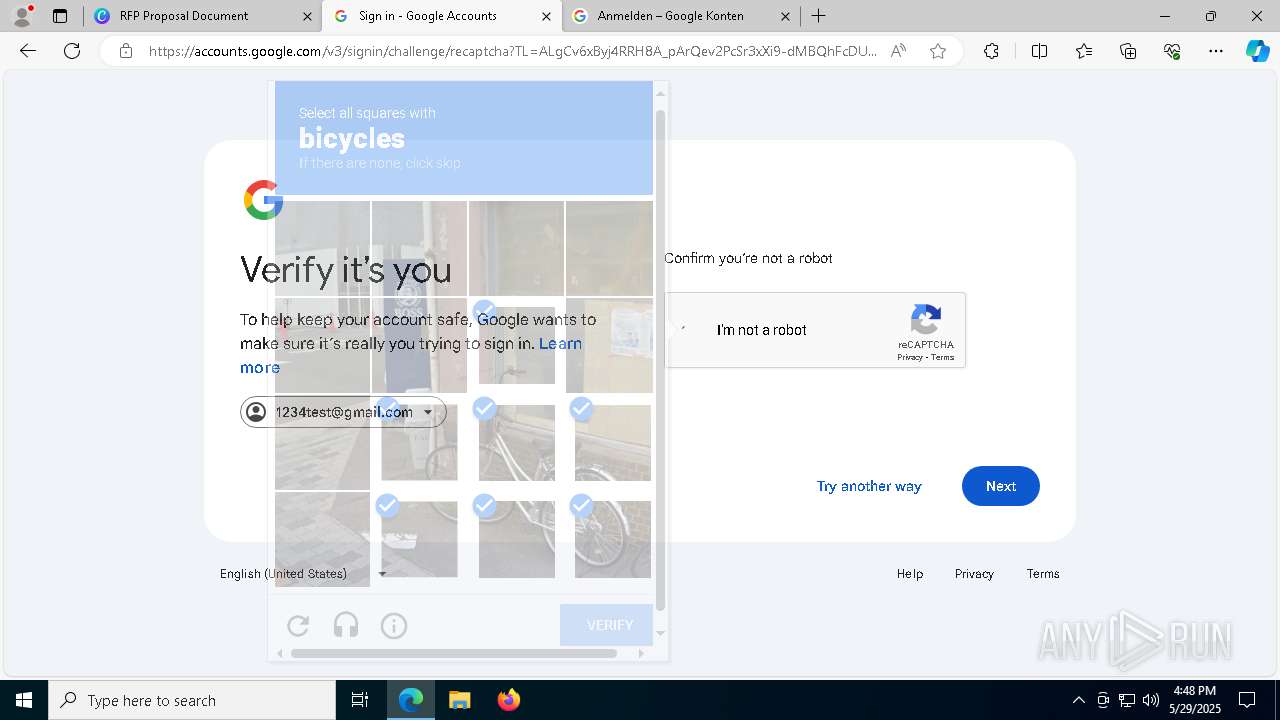The image size is (1280, 720).
Task: Open Edge Settings and more menu
Action: pyautogui.click(x=1216, y=51)
